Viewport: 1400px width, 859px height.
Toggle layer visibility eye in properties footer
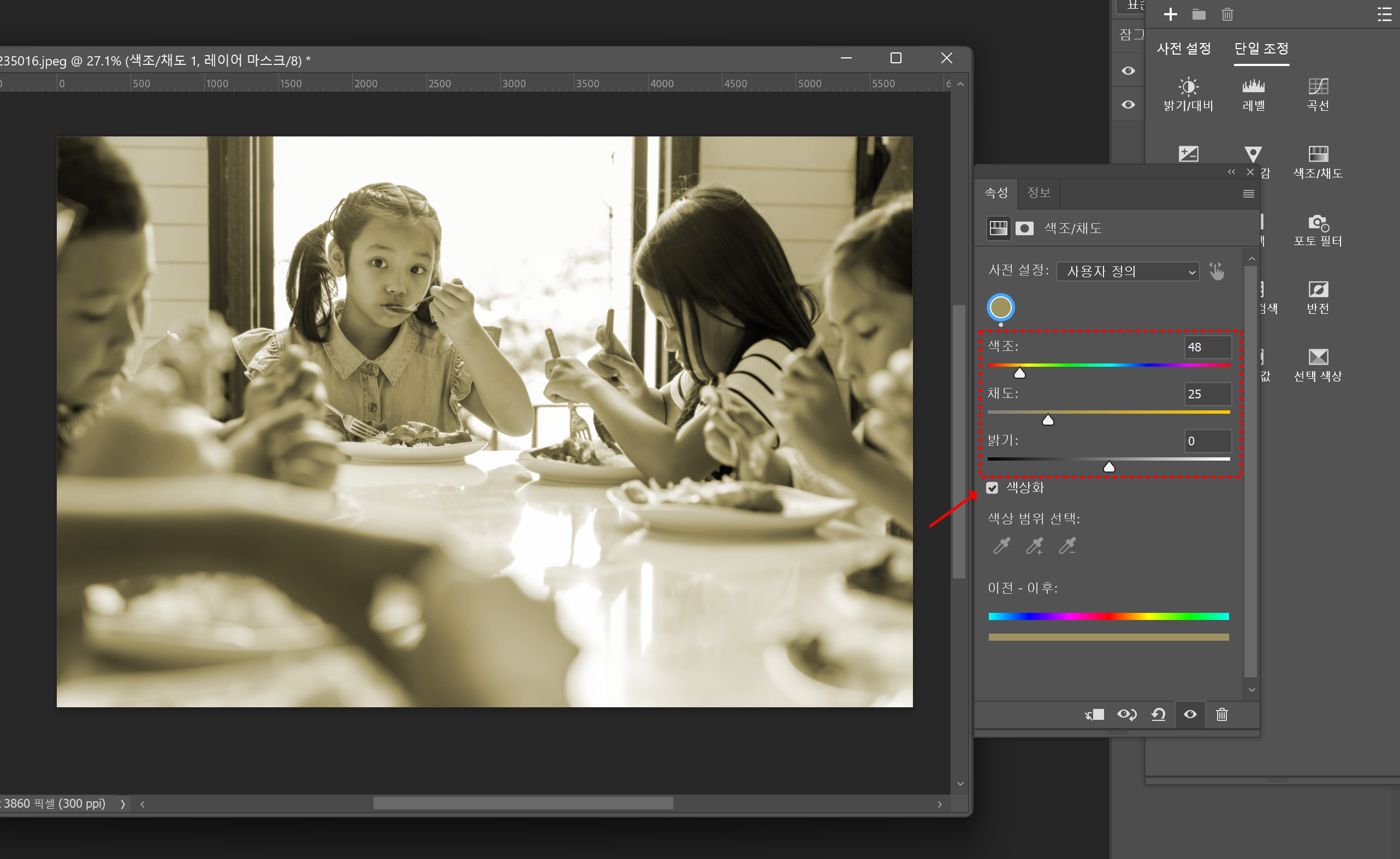[1190, 714]
